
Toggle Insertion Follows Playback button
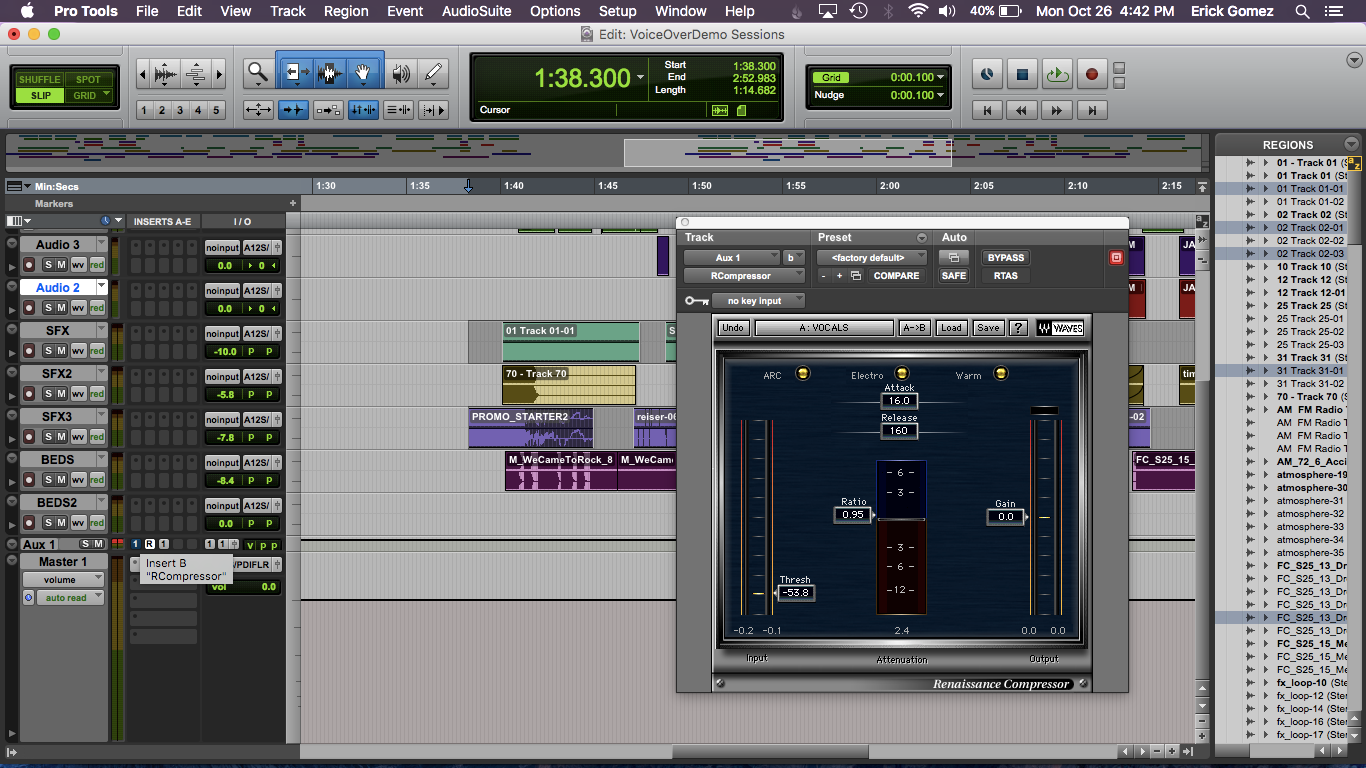(x=433, y=110)
